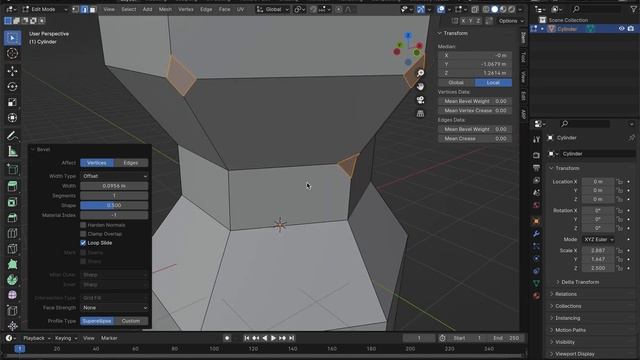Screen dimensions: 640x360
Task: Switch to face select mode
Action: (93, 9)
